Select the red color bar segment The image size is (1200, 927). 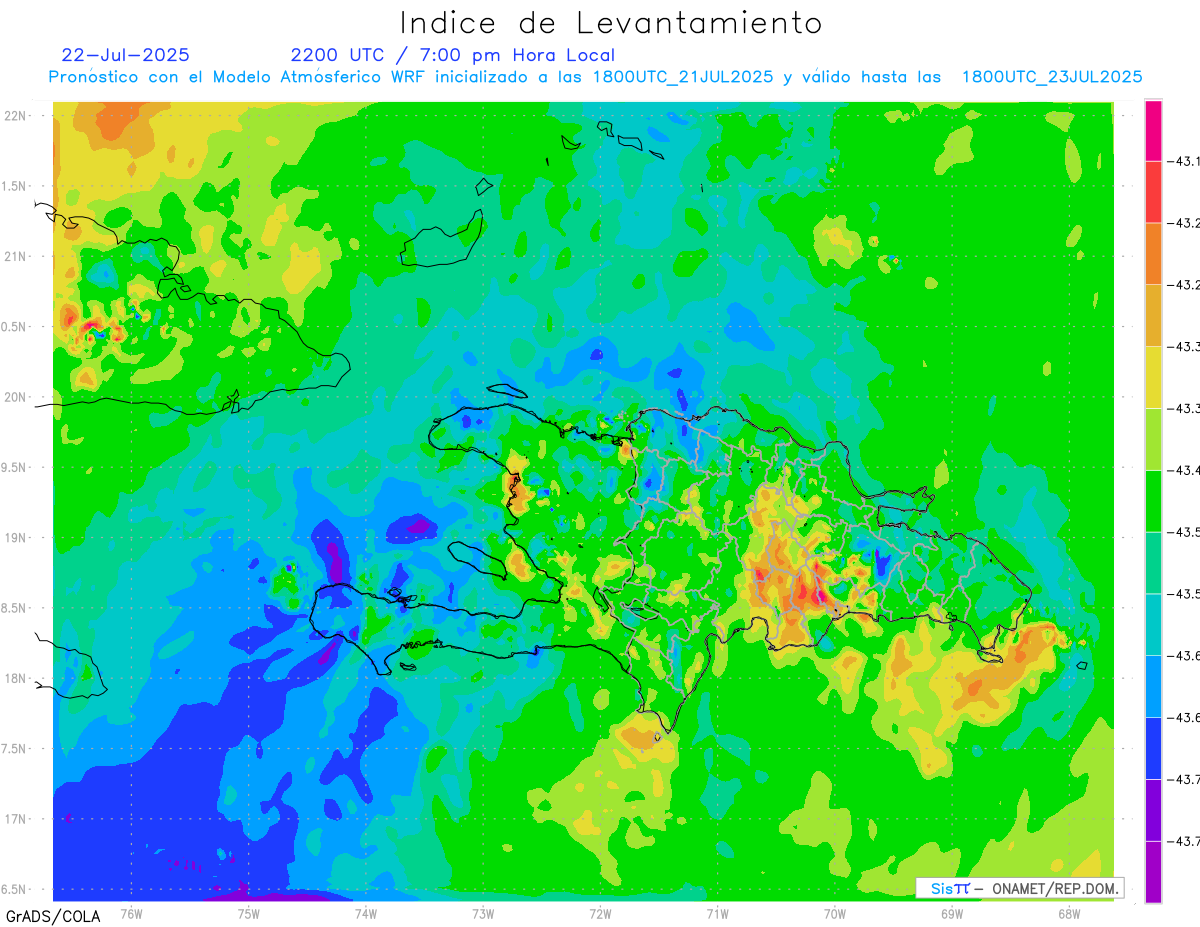(1153, 192)
